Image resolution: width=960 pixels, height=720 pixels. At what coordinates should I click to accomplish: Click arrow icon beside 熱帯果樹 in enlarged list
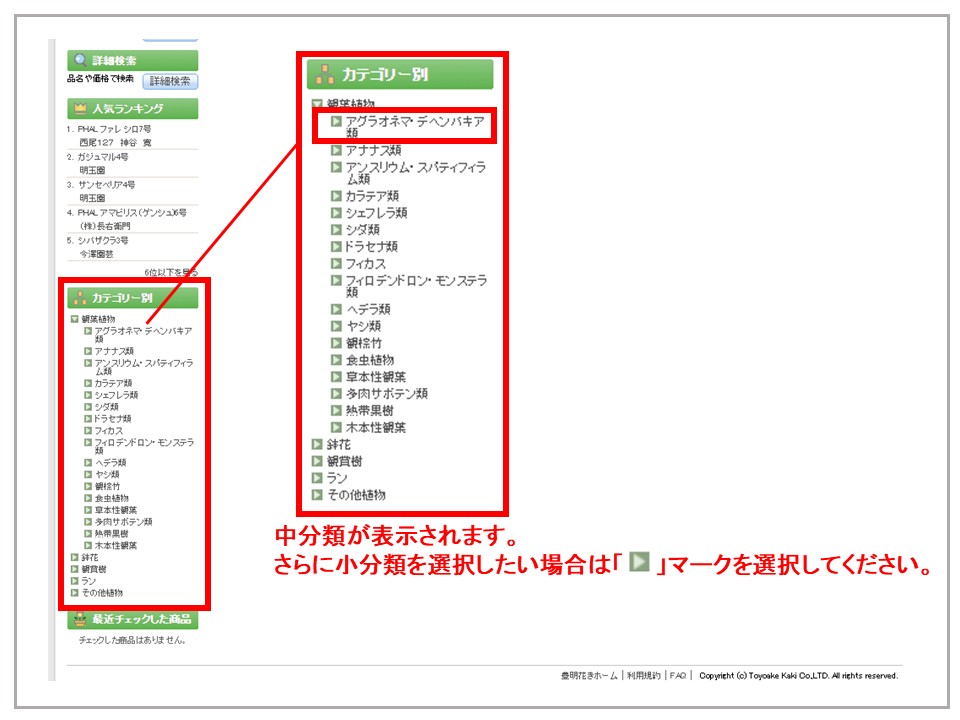[337, 410]
